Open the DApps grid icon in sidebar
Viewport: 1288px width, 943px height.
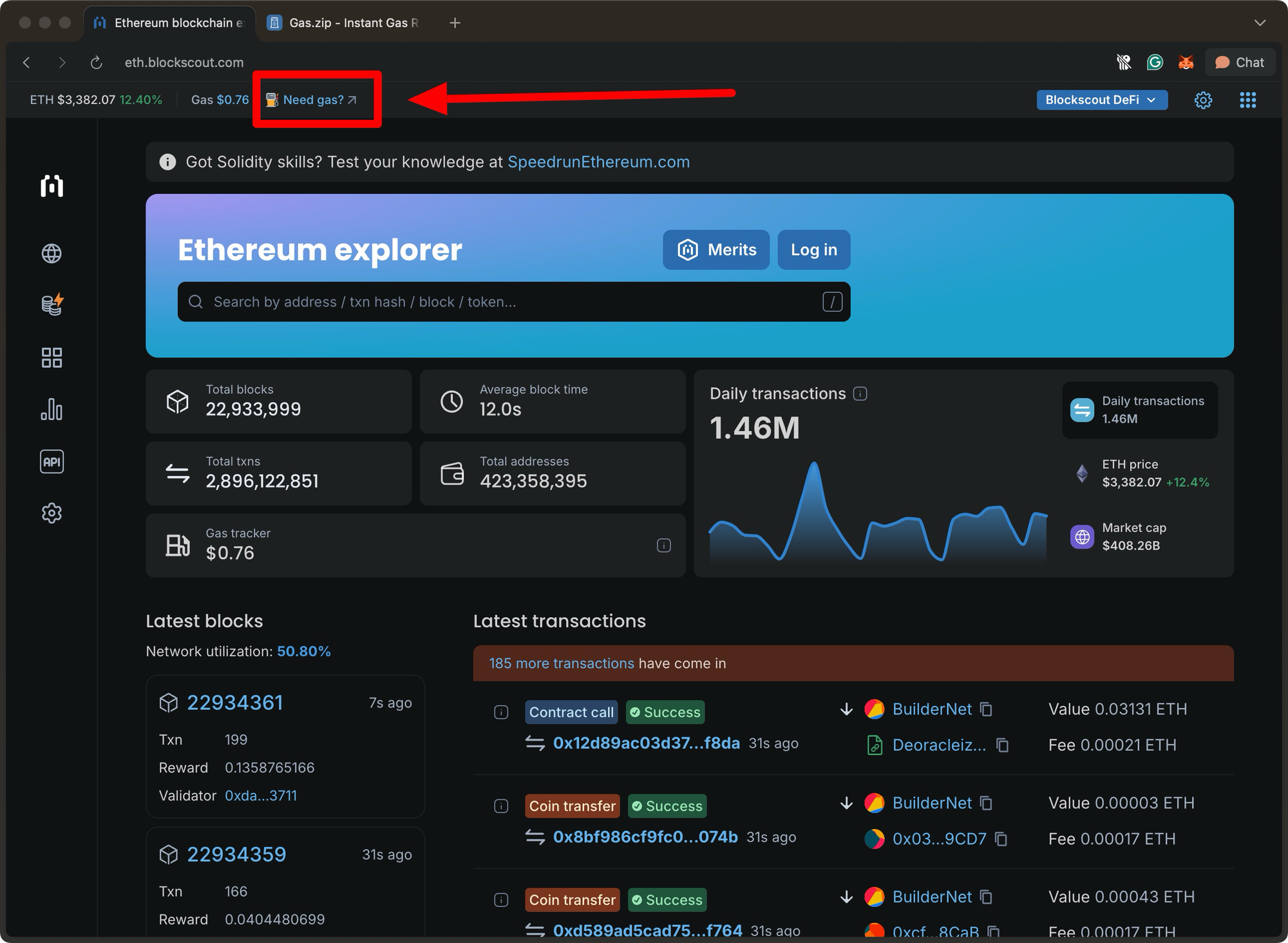(x=52, y=357)
